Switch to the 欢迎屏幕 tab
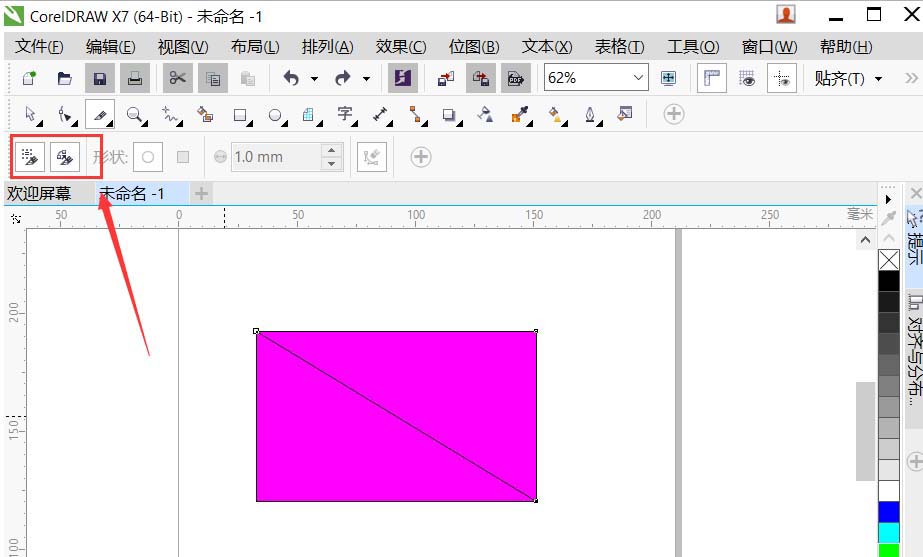The height and width of the screenshot is (557, 923). click(x=40, y=194)
